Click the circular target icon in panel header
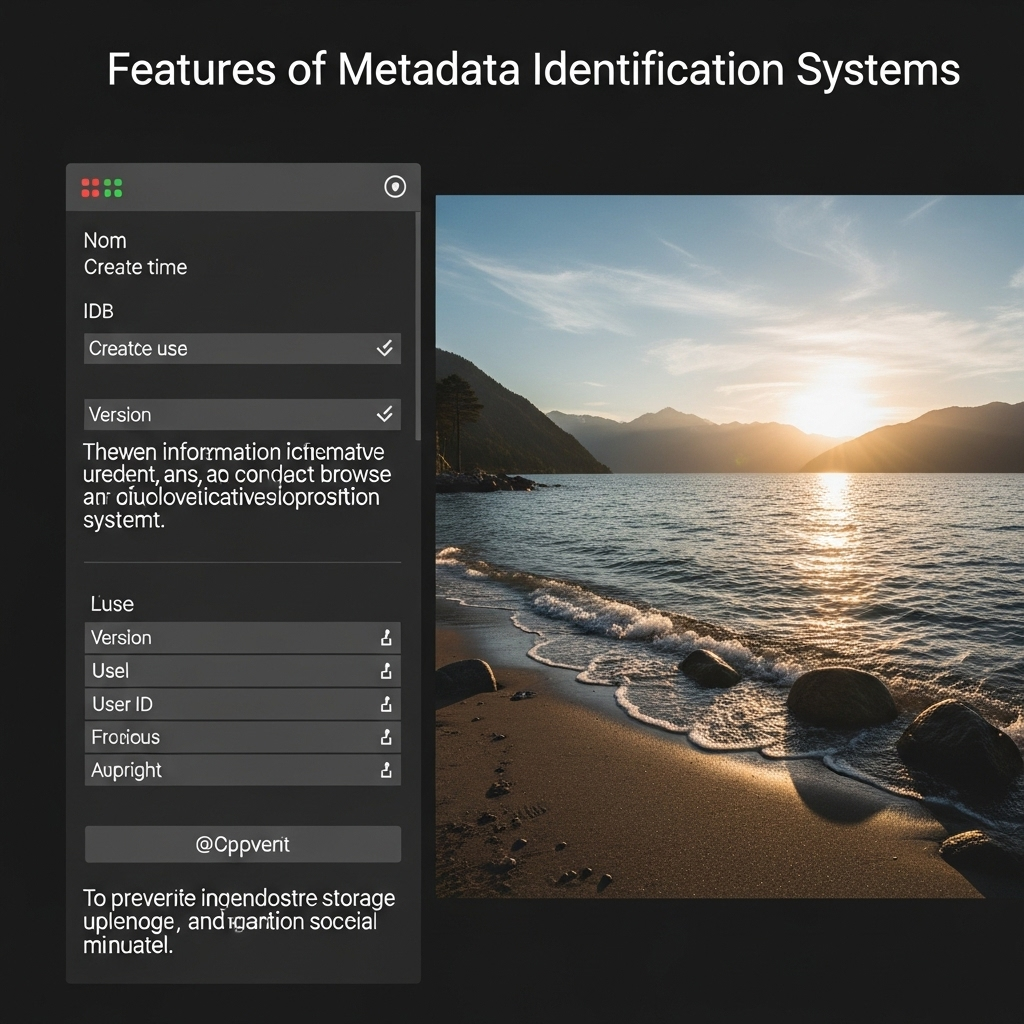Image resolution: width=1024 pixels, height=1024 pixels. pyautogui.click(x=395, y=187)
